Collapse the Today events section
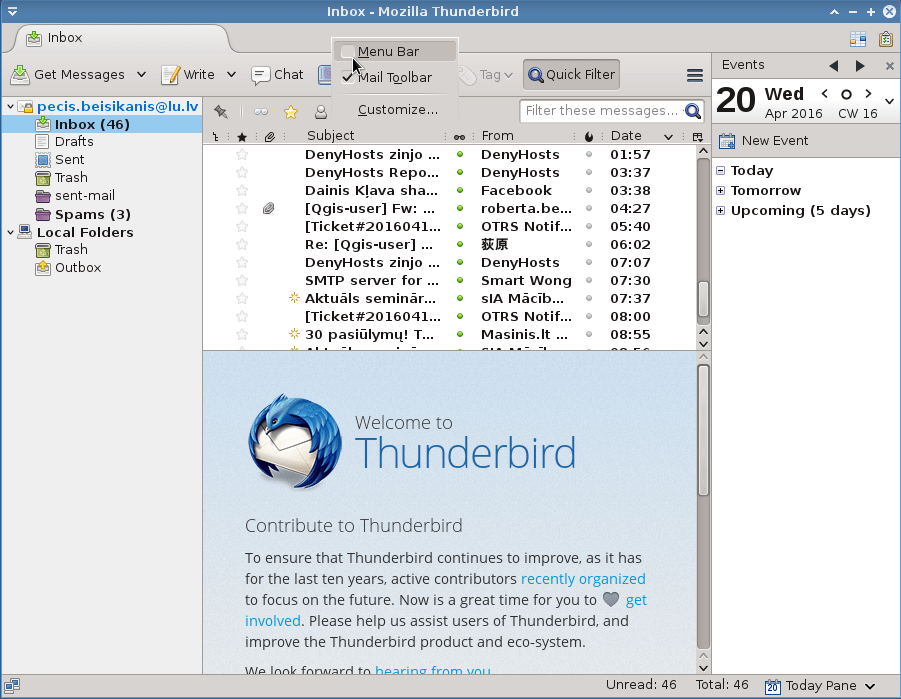The height and width of the screenshot is (699, 901). [721, 171]
